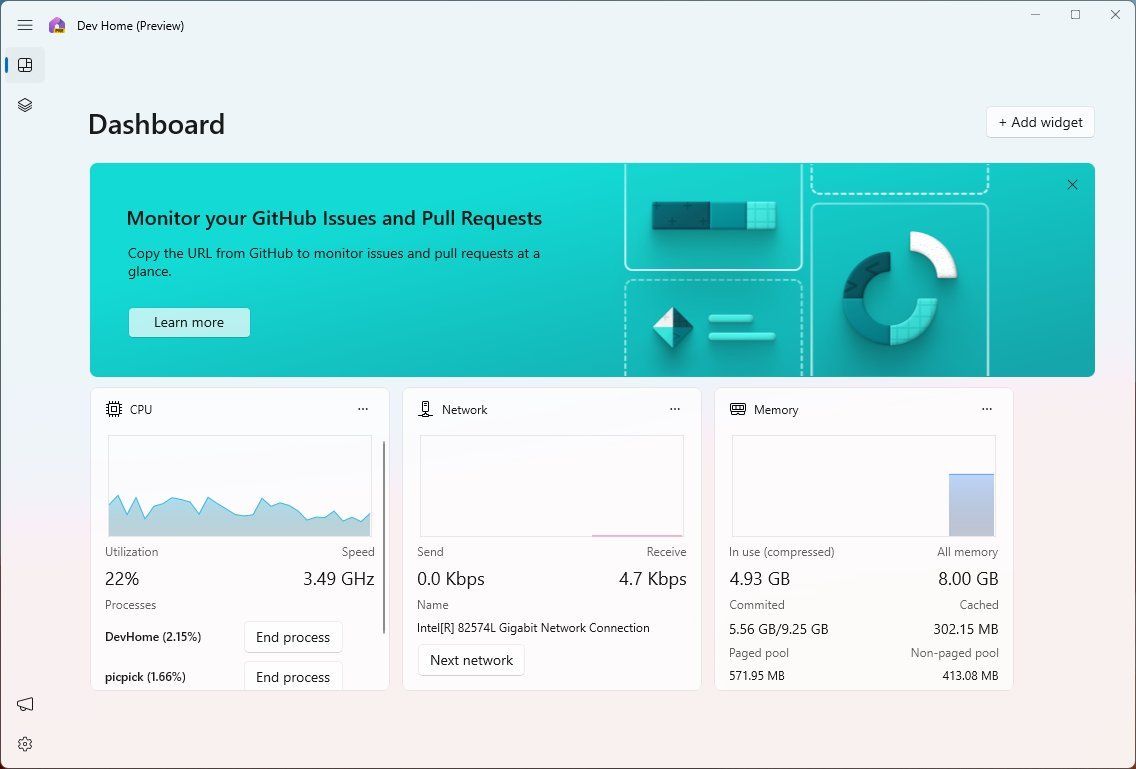The width and height of the screenshot is (1136, 769).
Task: Click the CPU widget's processor icon
Action: click(x=113, y=409)
